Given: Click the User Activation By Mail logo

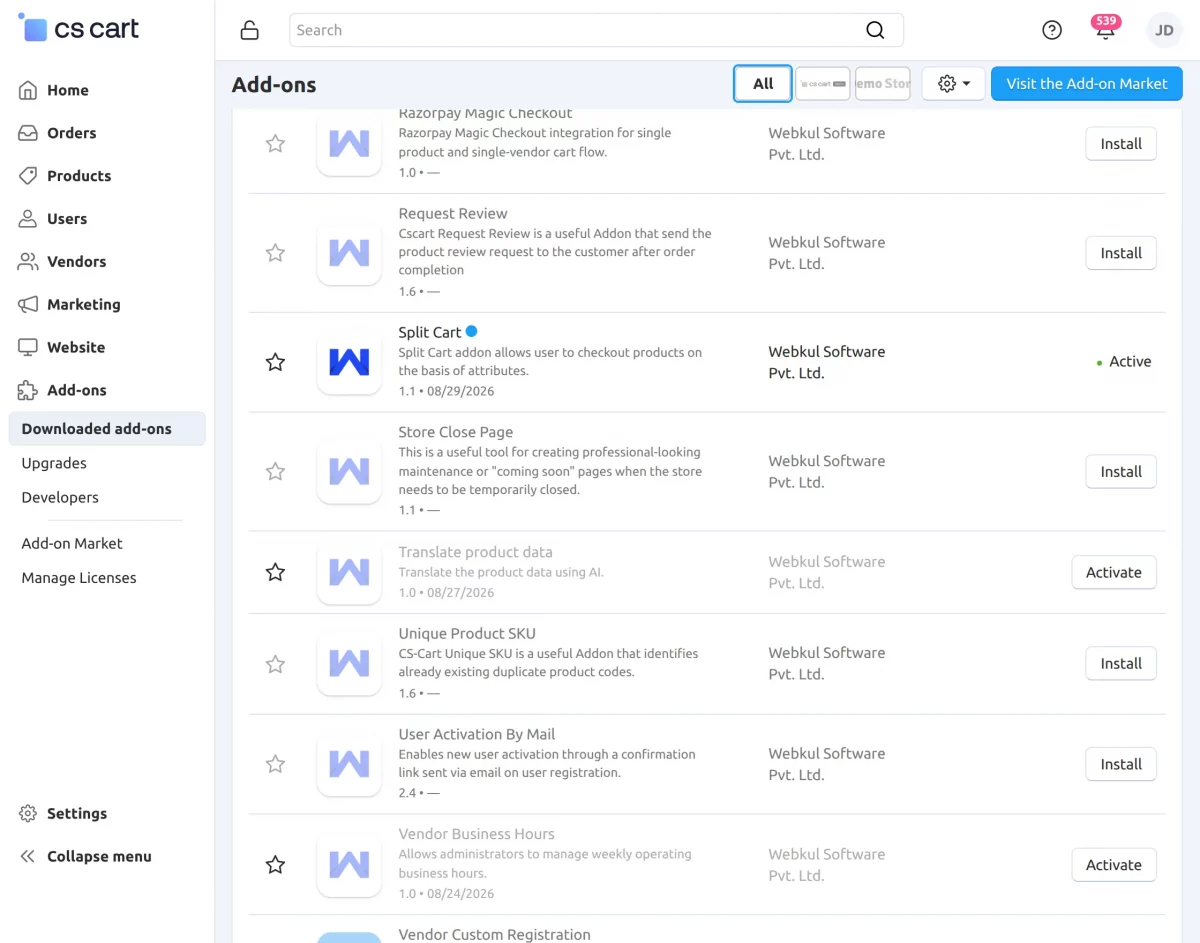Looking at the screenshot, I should coord(349,764).
